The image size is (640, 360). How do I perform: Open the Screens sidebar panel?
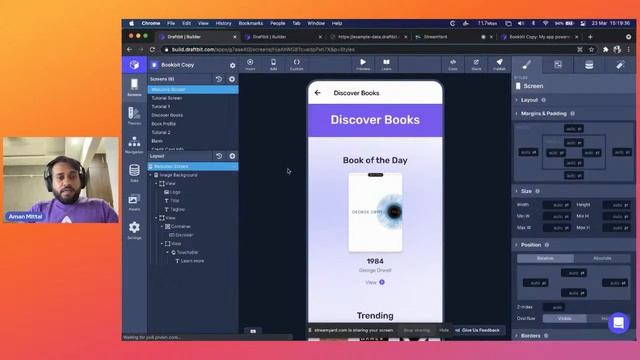[134, 87]
